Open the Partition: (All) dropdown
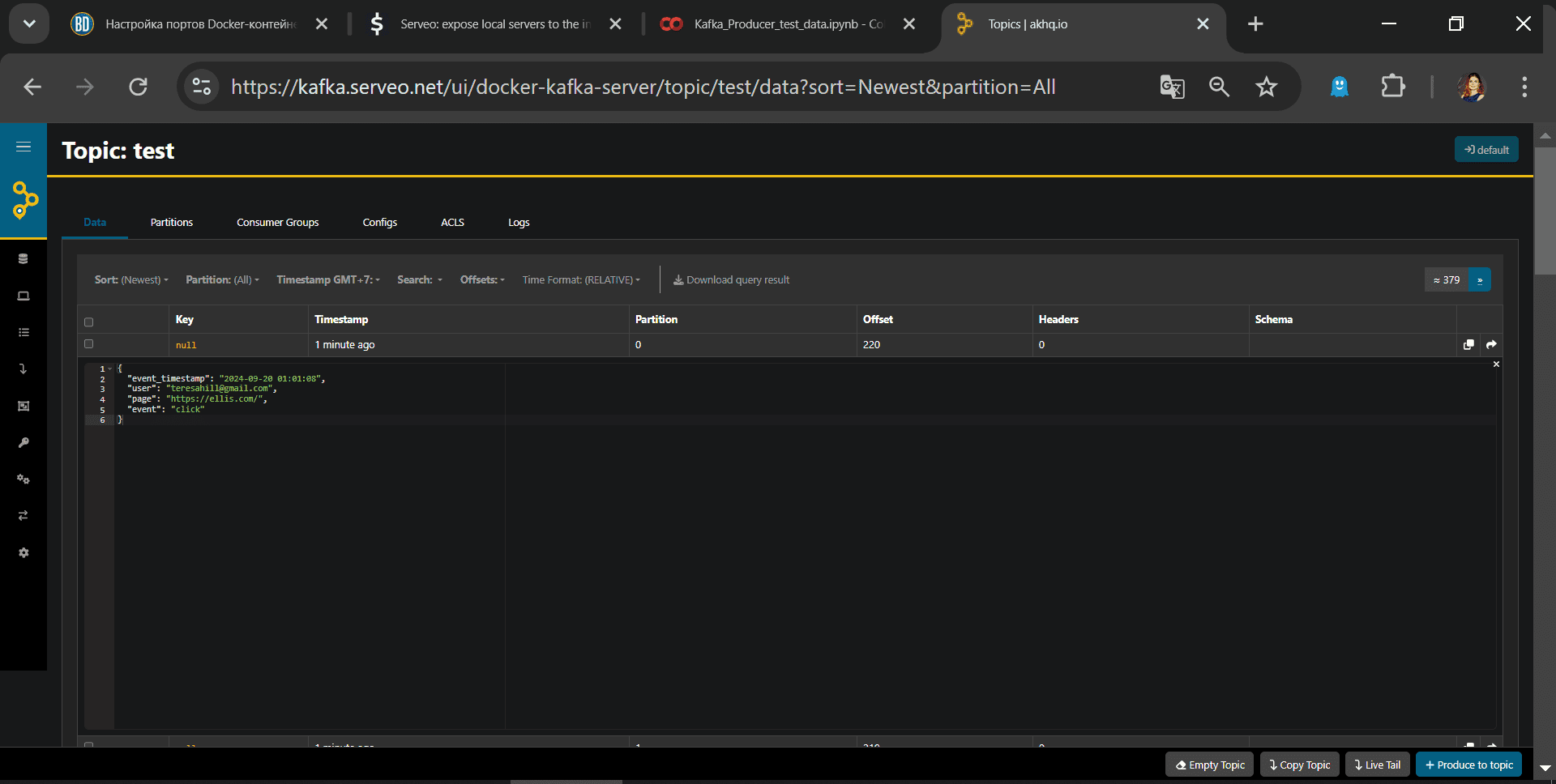1556x784 pixels. tap(223, 279)
